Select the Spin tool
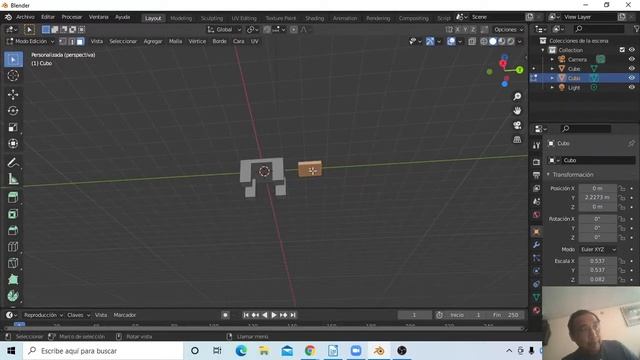Image resolution: width=640 pixels, height=360 pixels. coord(13,296)
